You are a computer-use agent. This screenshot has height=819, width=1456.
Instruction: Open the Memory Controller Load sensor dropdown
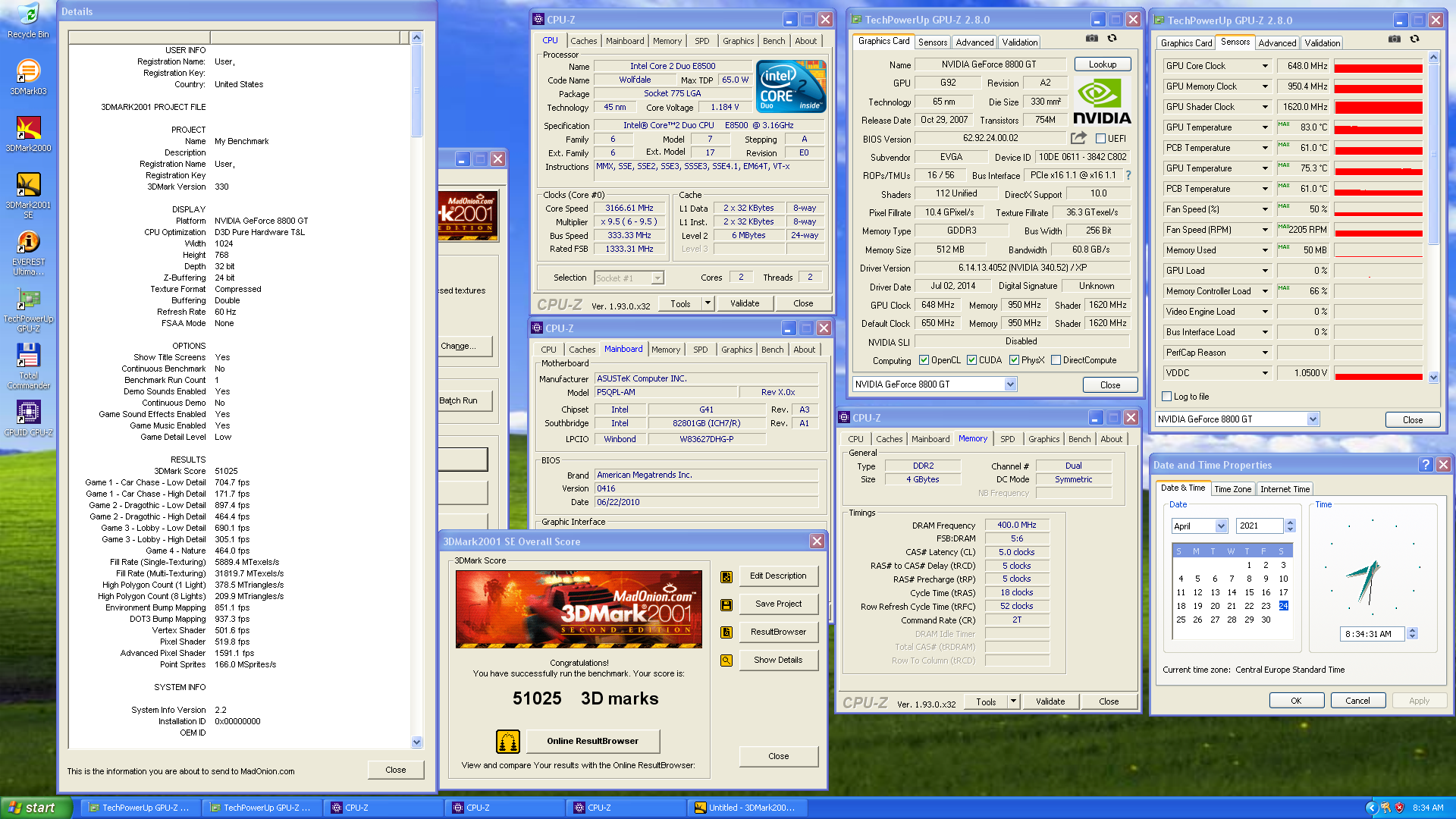tap(1265, 292)
